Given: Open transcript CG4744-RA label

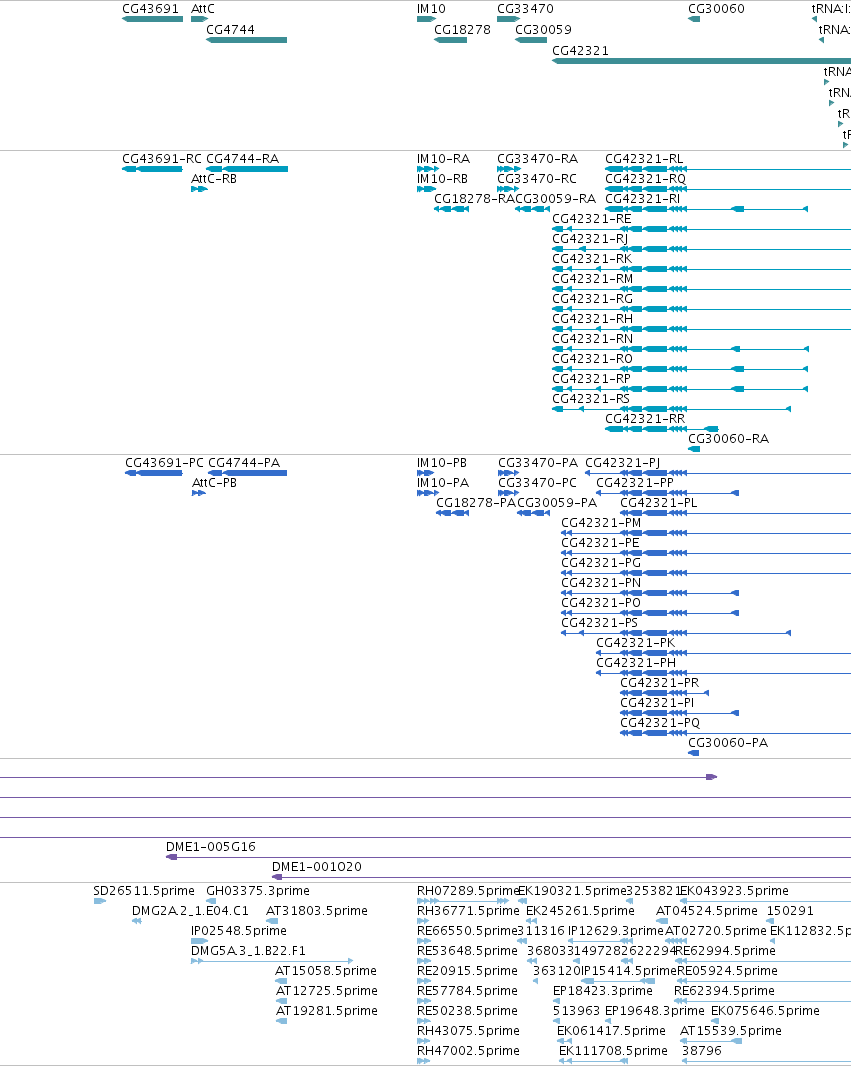Looking at the screenshot, I should (x=243, y=159).
